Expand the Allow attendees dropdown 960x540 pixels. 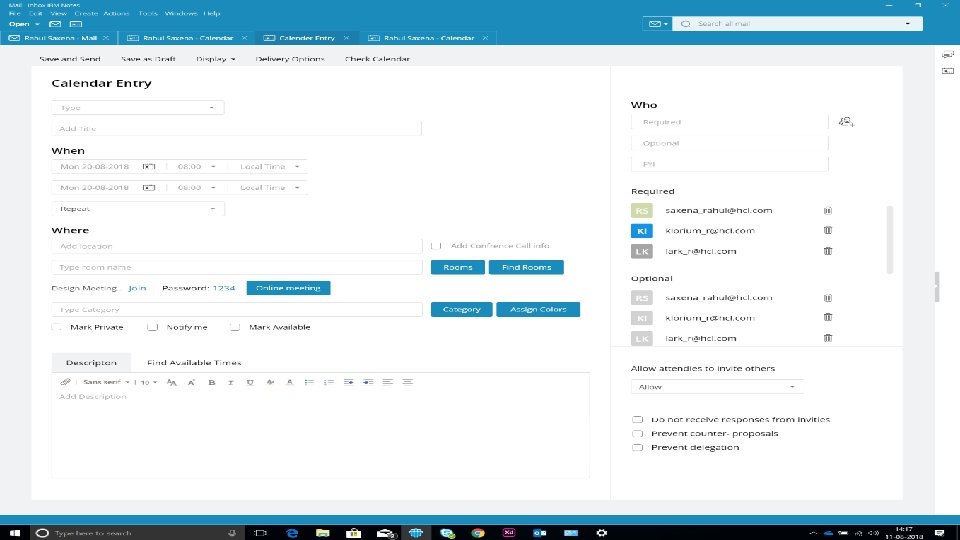click(x=717, y=387)
